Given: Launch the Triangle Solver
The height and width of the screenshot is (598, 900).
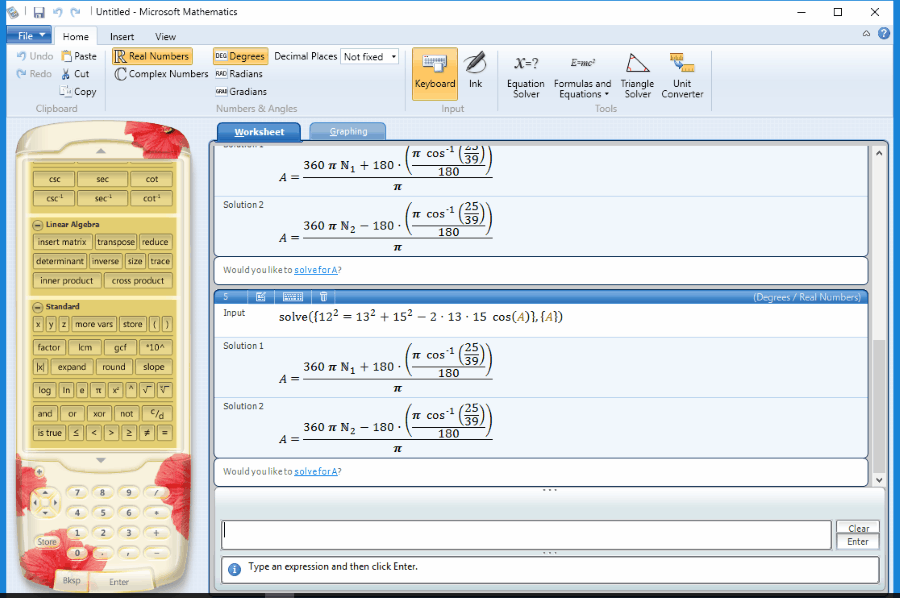Looking at the screenshot, I should point(637,77).
